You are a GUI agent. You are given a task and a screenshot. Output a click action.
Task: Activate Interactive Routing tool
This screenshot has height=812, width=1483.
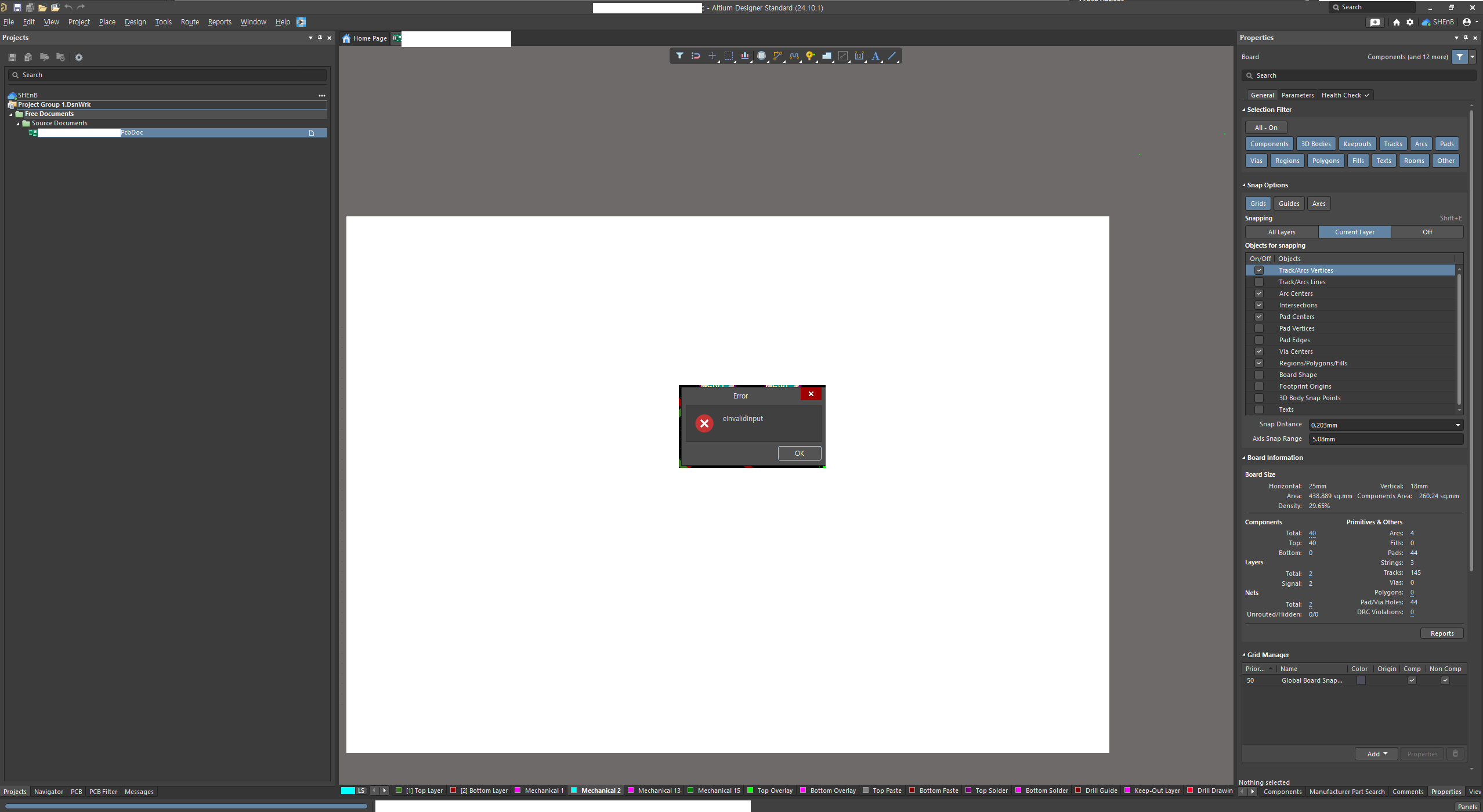coord(777,56)
